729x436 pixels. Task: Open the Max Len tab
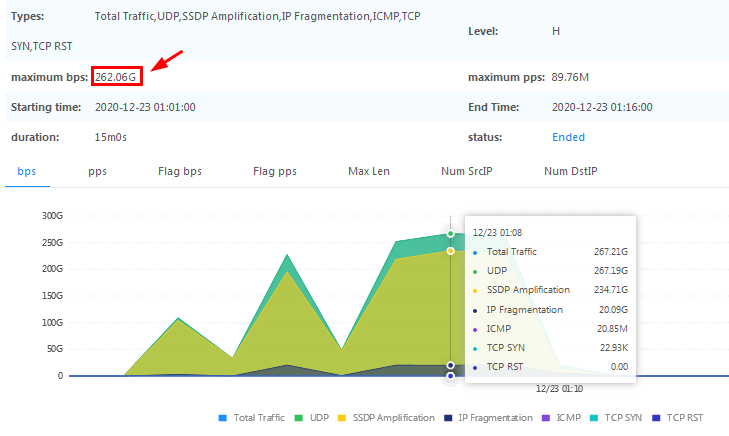click(368, 171)
